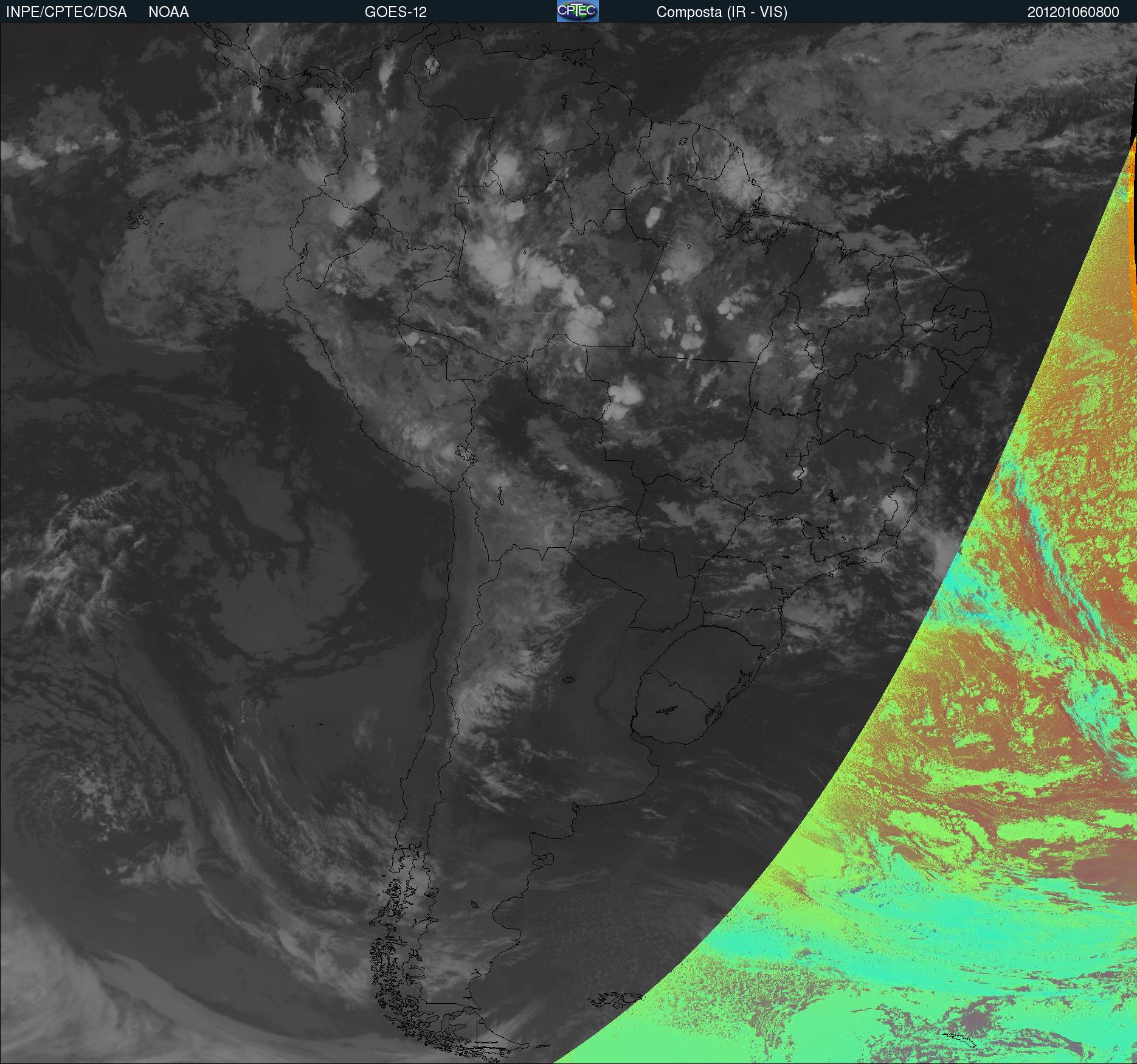The height and width of the screenshot is (1064, 1137).
Task: Click the GOES-12 satellite label
Action: pyautogui.click(x=396, y=12)
